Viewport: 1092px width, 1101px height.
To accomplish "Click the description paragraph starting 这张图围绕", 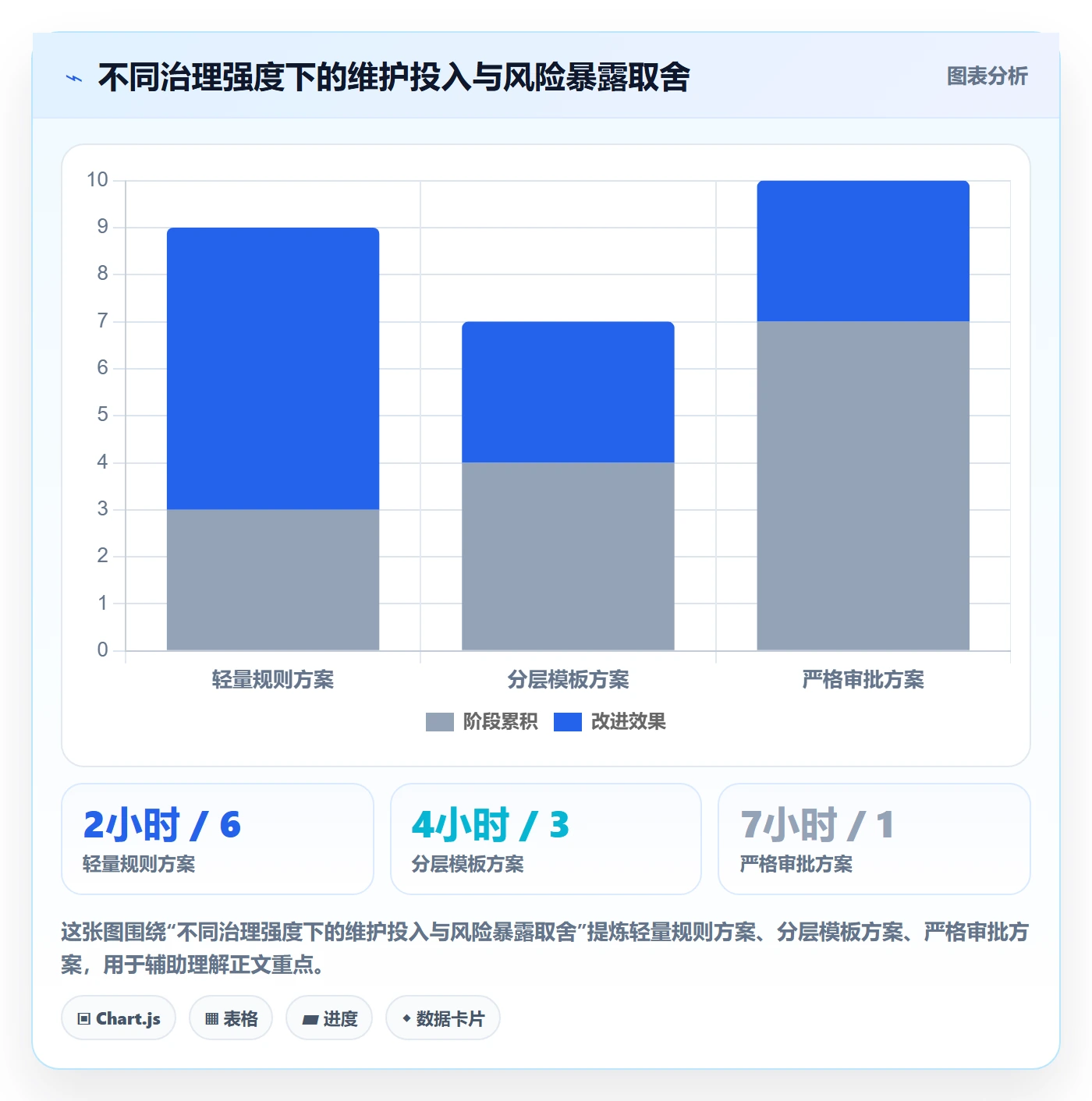I will pyautogui.click(x=545, y=948).
